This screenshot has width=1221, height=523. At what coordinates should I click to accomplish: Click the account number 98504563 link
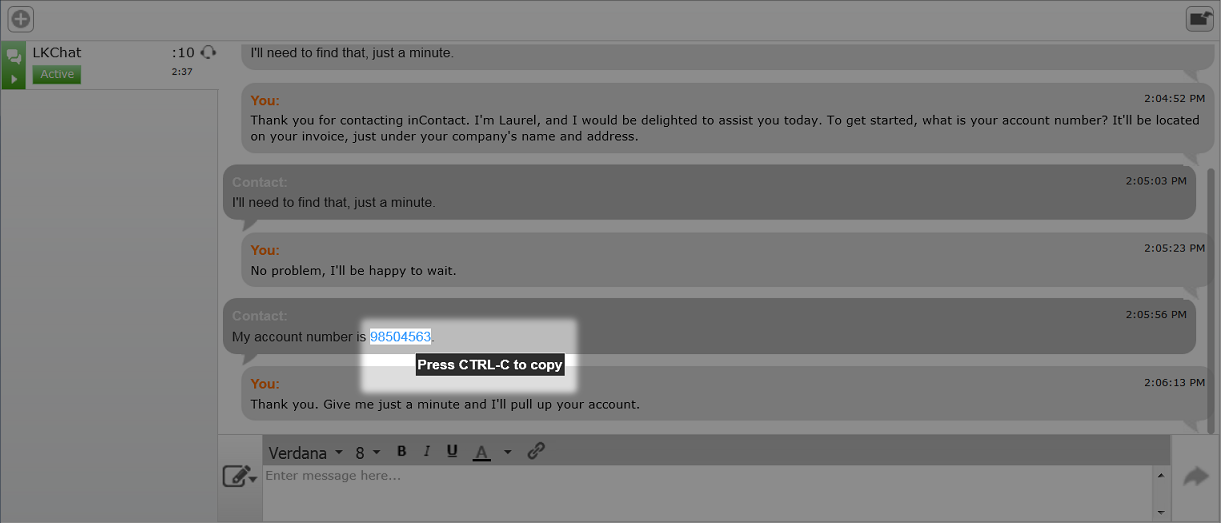pos(400,337)
